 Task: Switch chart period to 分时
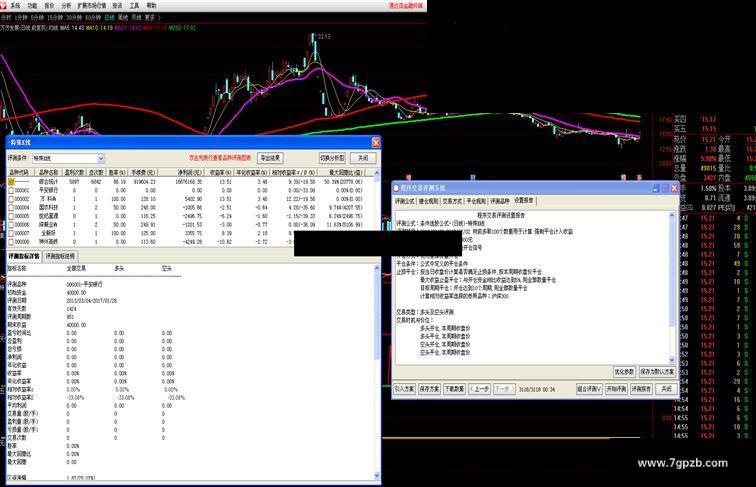coord(6,17)
